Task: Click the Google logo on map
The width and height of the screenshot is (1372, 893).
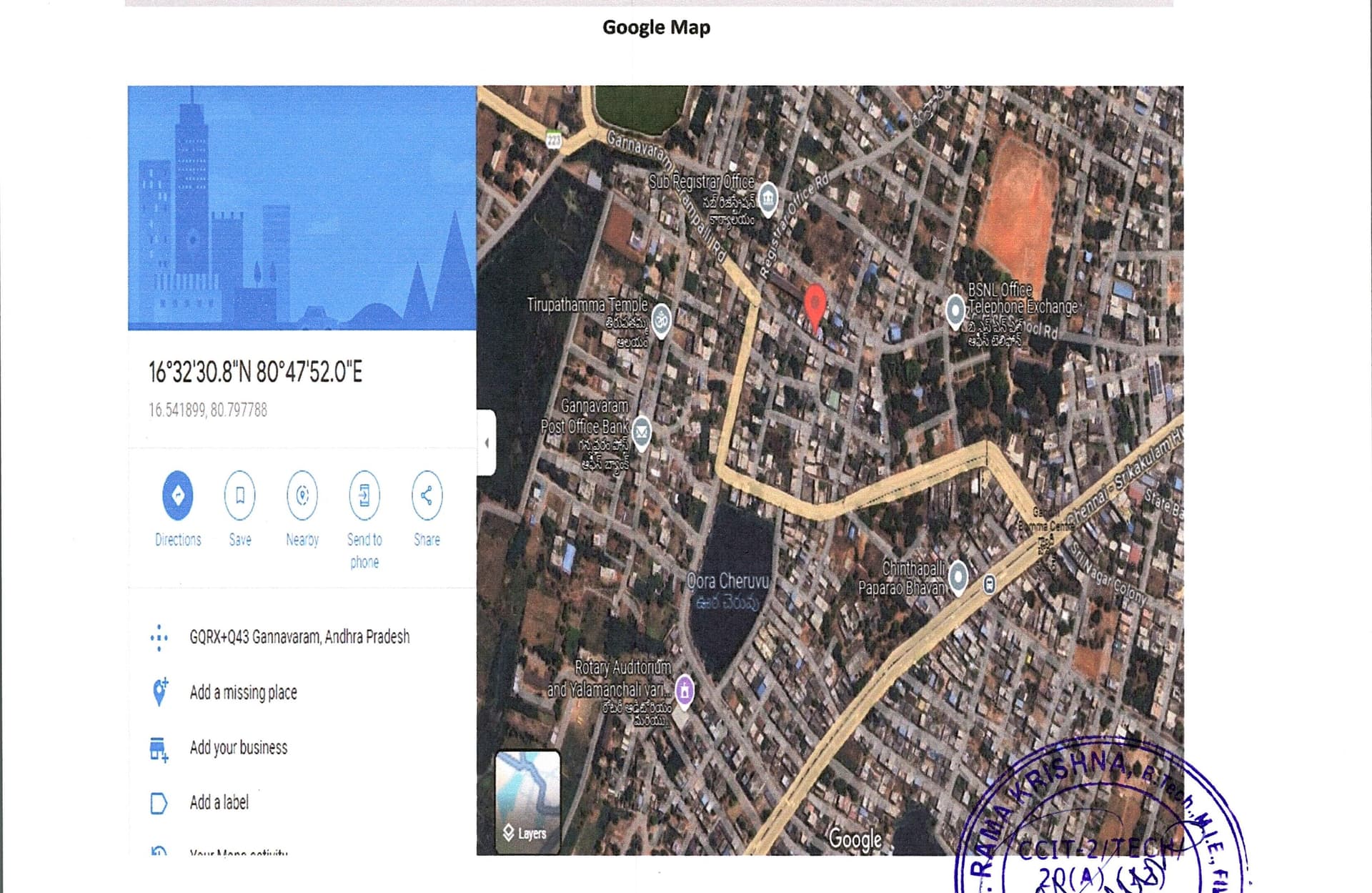Action: tap(855, 839)
